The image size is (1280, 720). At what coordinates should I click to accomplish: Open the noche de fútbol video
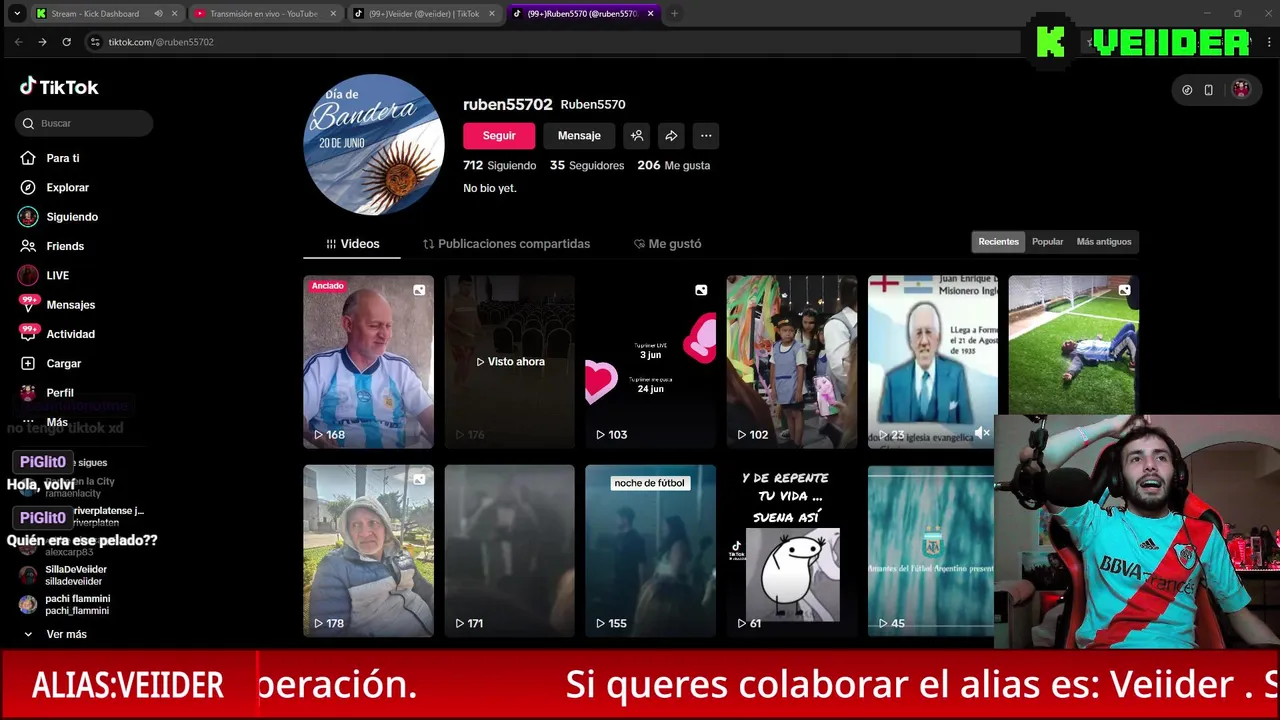[x=651, y=550]
